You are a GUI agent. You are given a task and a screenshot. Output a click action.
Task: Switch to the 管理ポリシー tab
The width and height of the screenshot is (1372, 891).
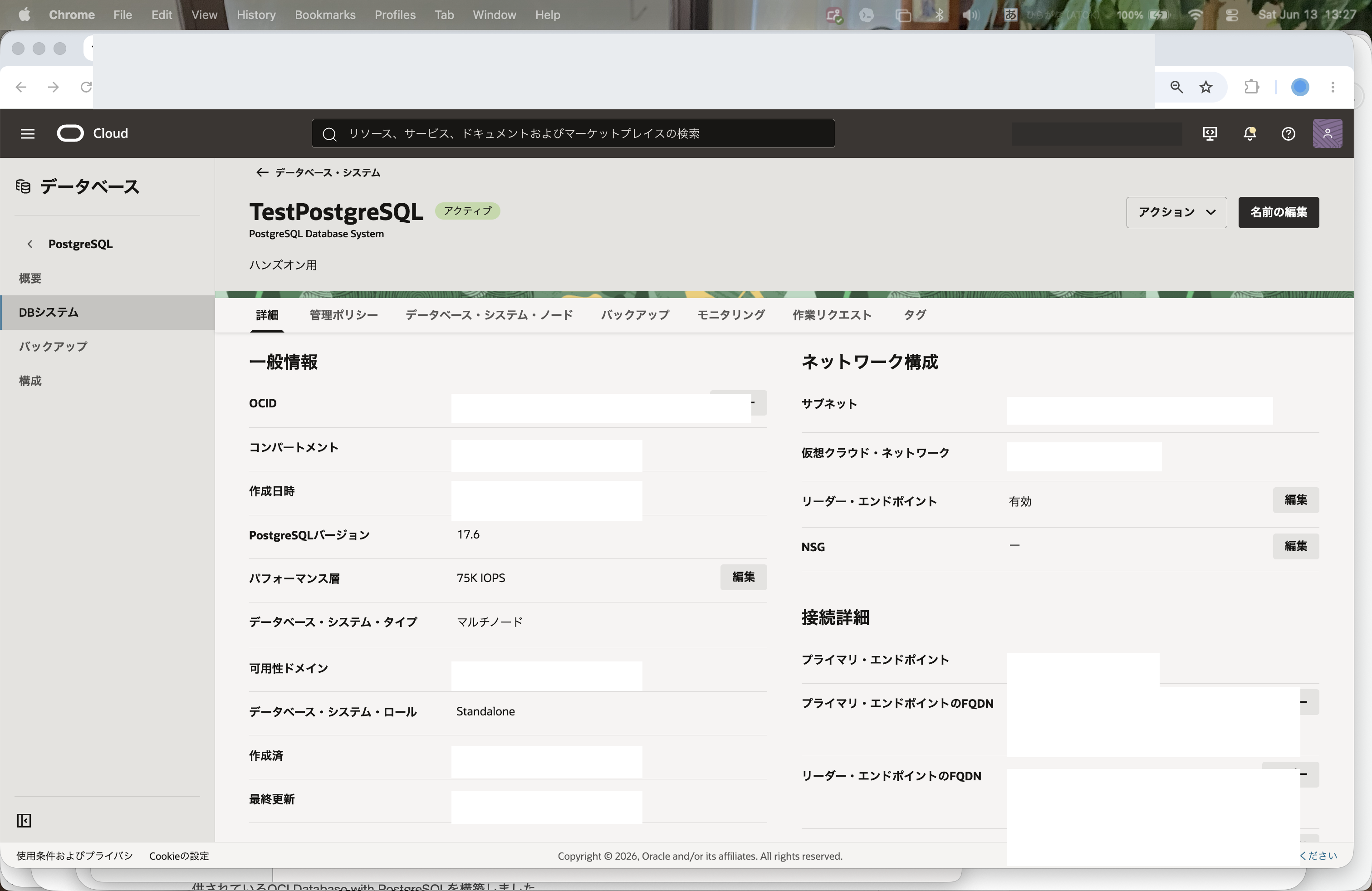pos(343,315)
